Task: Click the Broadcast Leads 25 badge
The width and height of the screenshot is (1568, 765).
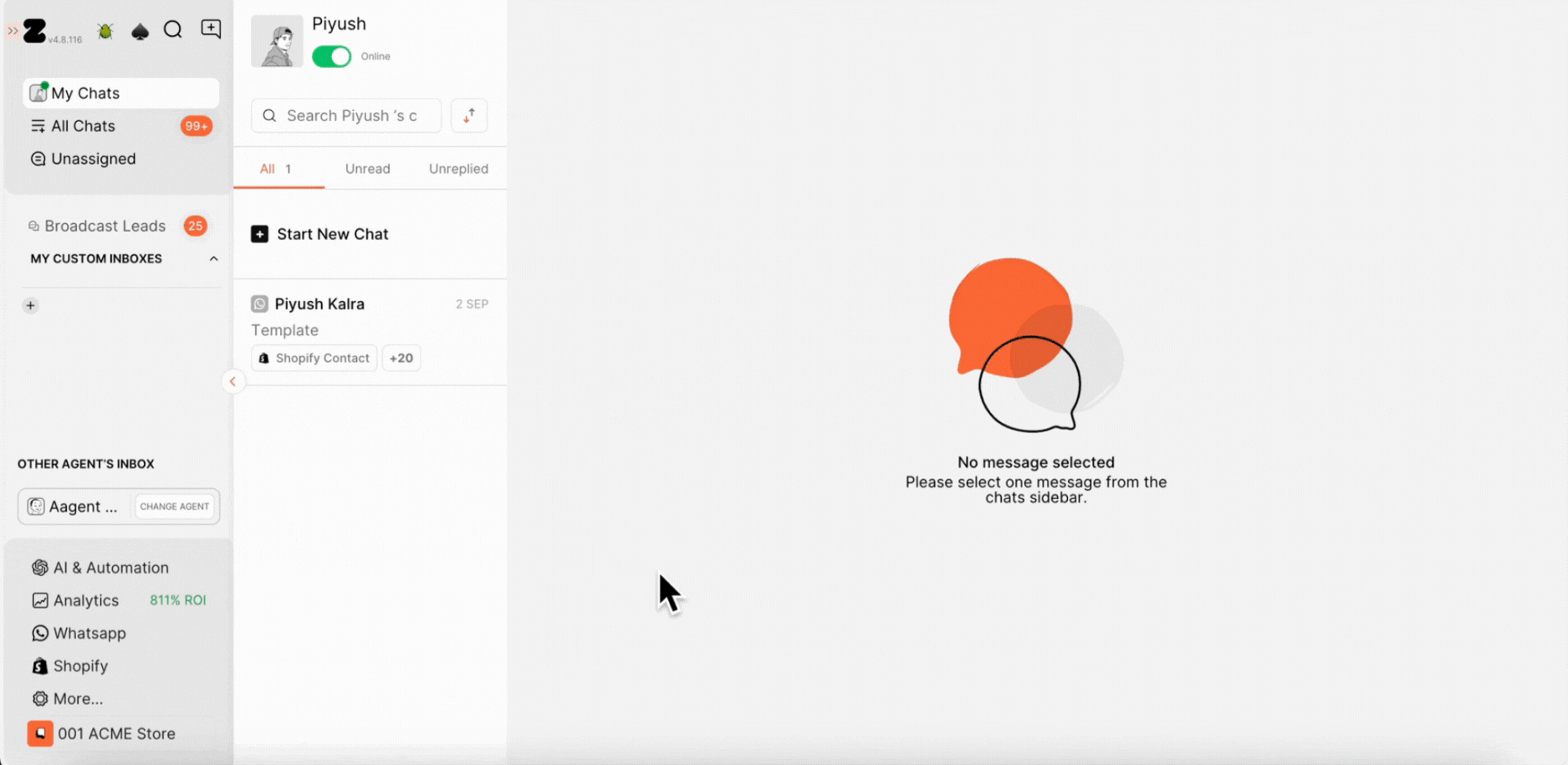Action: click(x=196, y=226)
